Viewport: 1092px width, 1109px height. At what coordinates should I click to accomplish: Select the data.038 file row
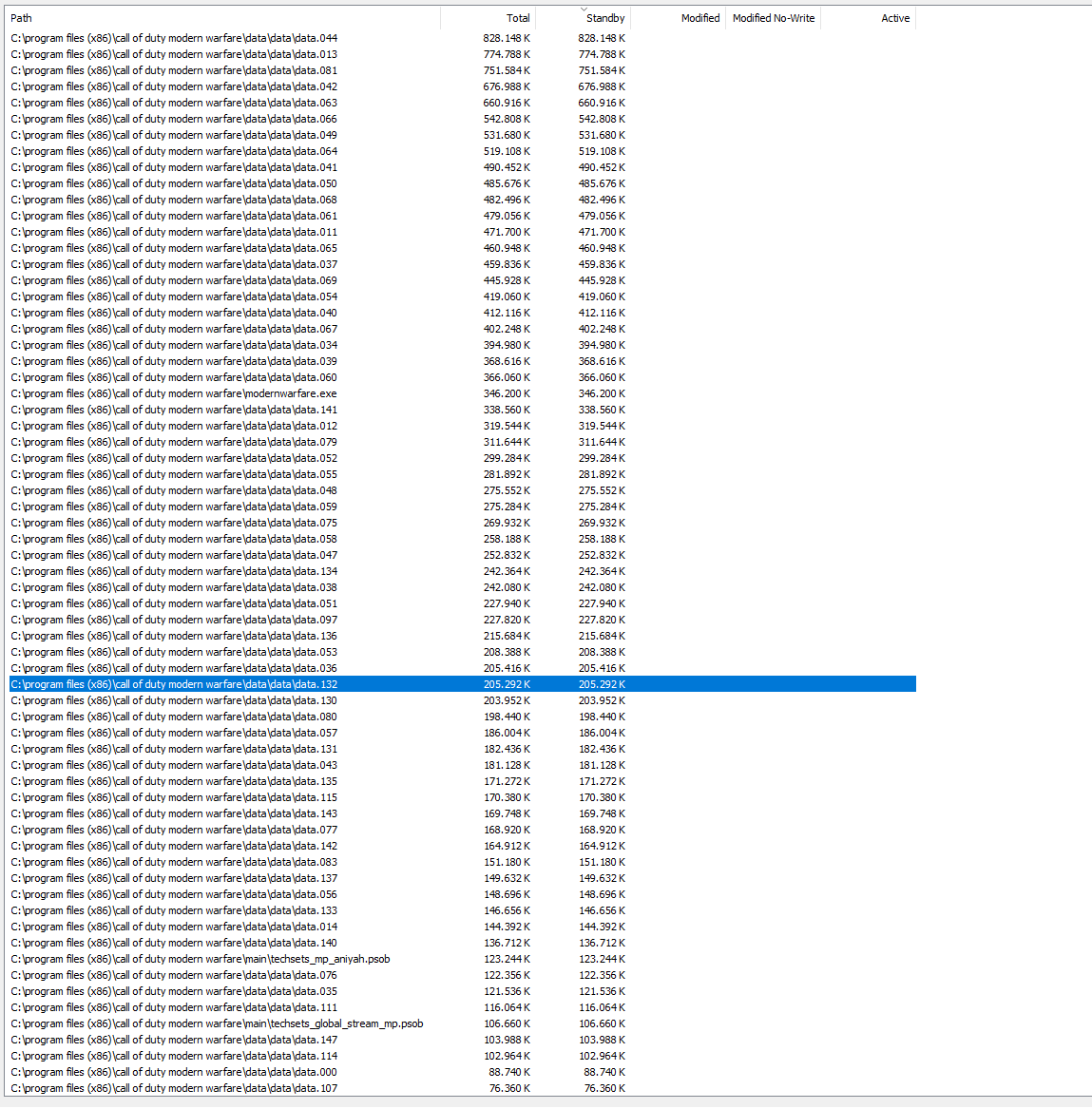click(463, 587)
